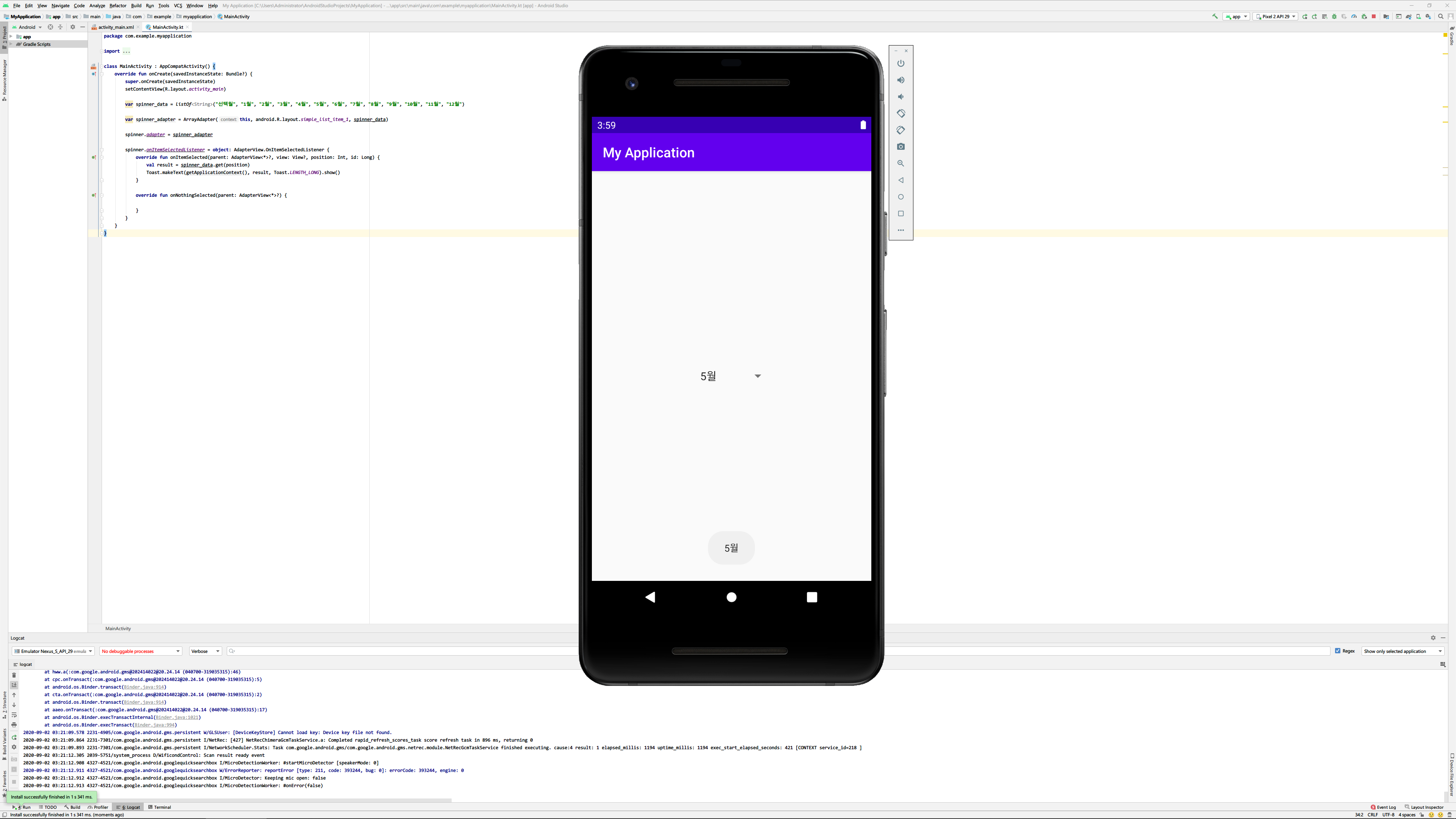Click the hammer Make Project icon
This screenshot has height=819, width=1456.
(1214, 16)
